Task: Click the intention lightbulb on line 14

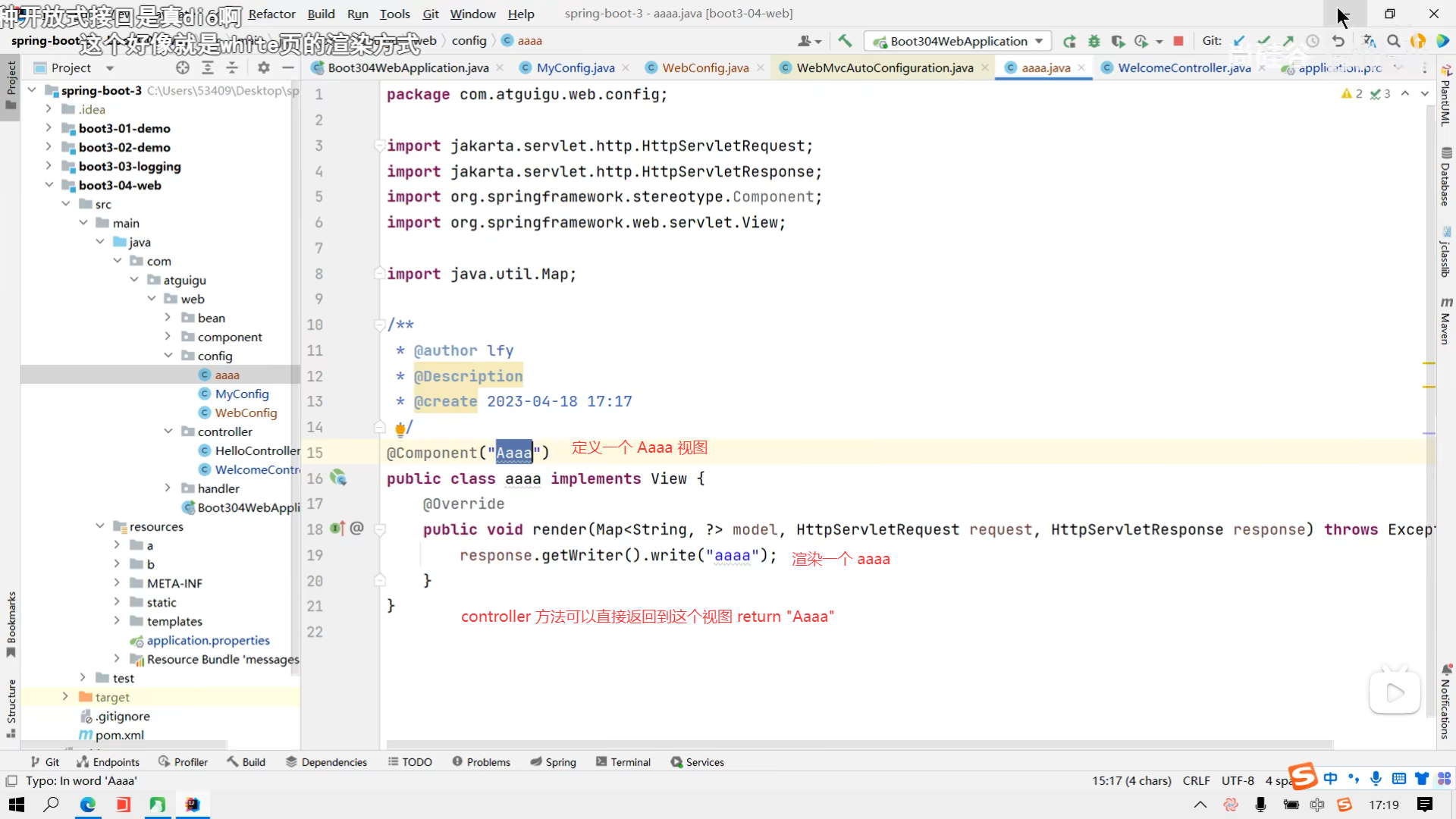Action: [x=400, y=428]
